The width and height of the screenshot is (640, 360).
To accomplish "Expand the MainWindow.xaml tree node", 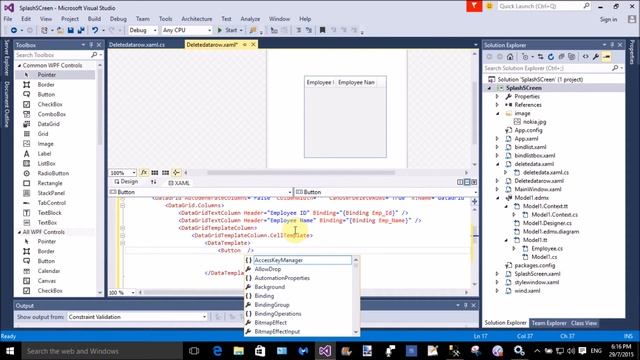I will [497, 189].
